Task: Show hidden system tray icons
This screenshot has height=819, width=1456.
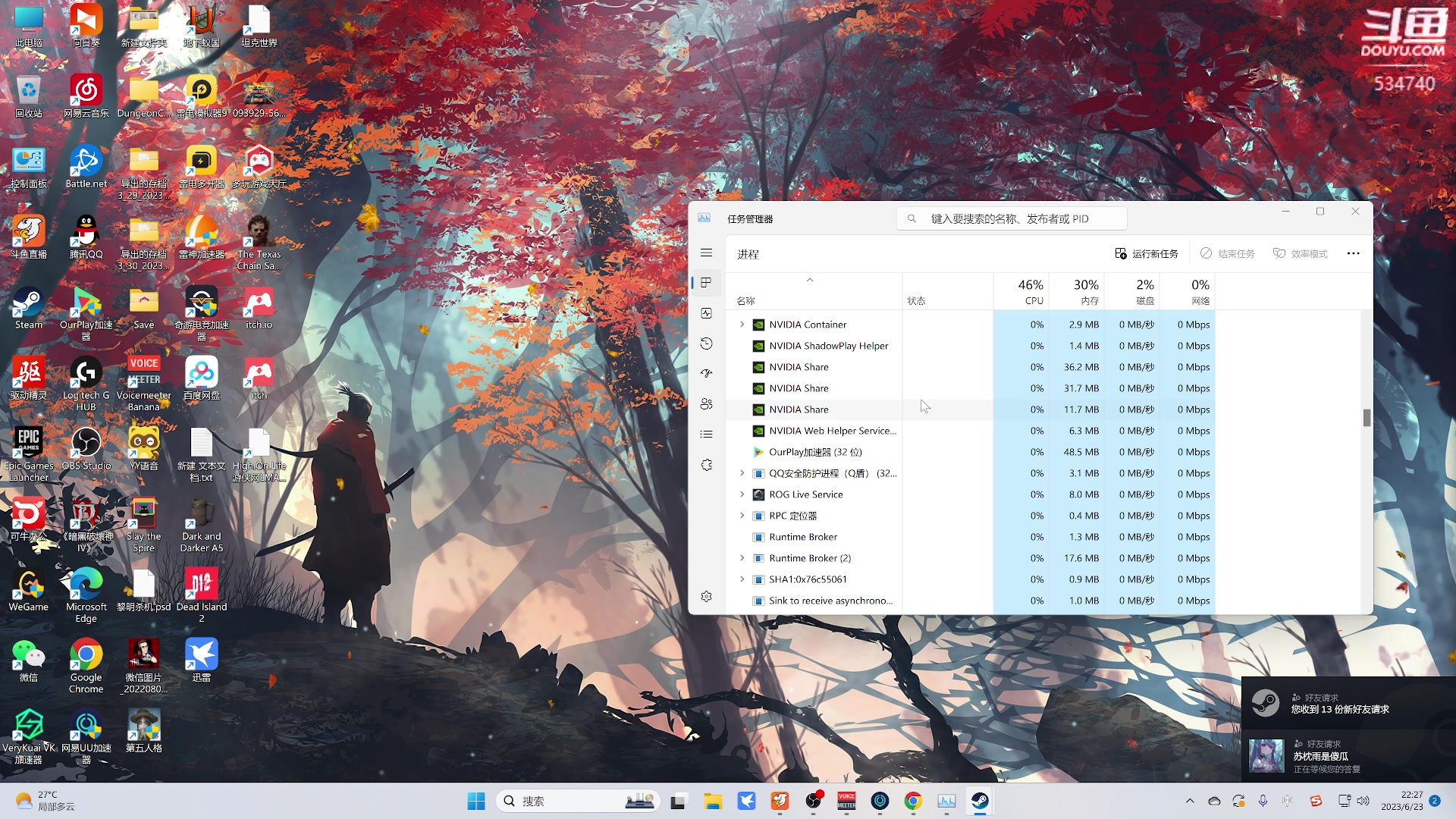Action: [x=1189, y=801]
